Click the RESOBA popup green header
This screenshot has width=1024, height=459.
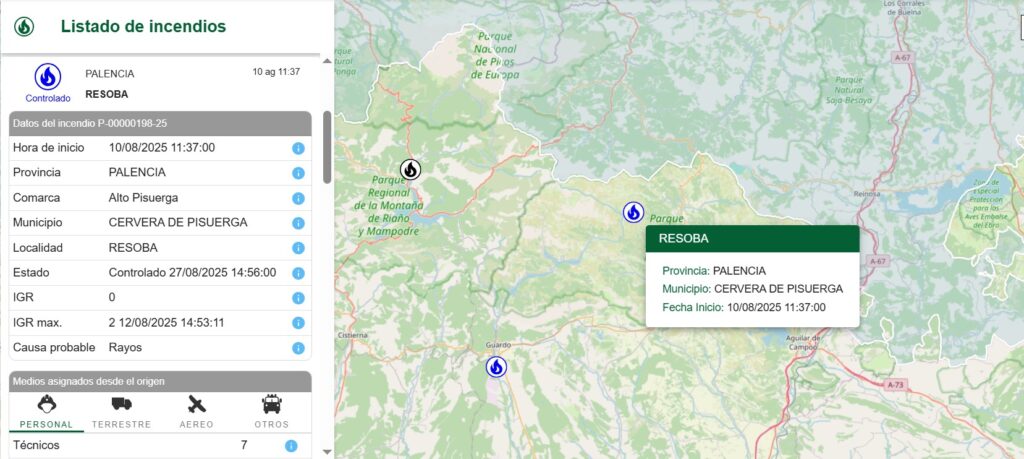[752, 238]
